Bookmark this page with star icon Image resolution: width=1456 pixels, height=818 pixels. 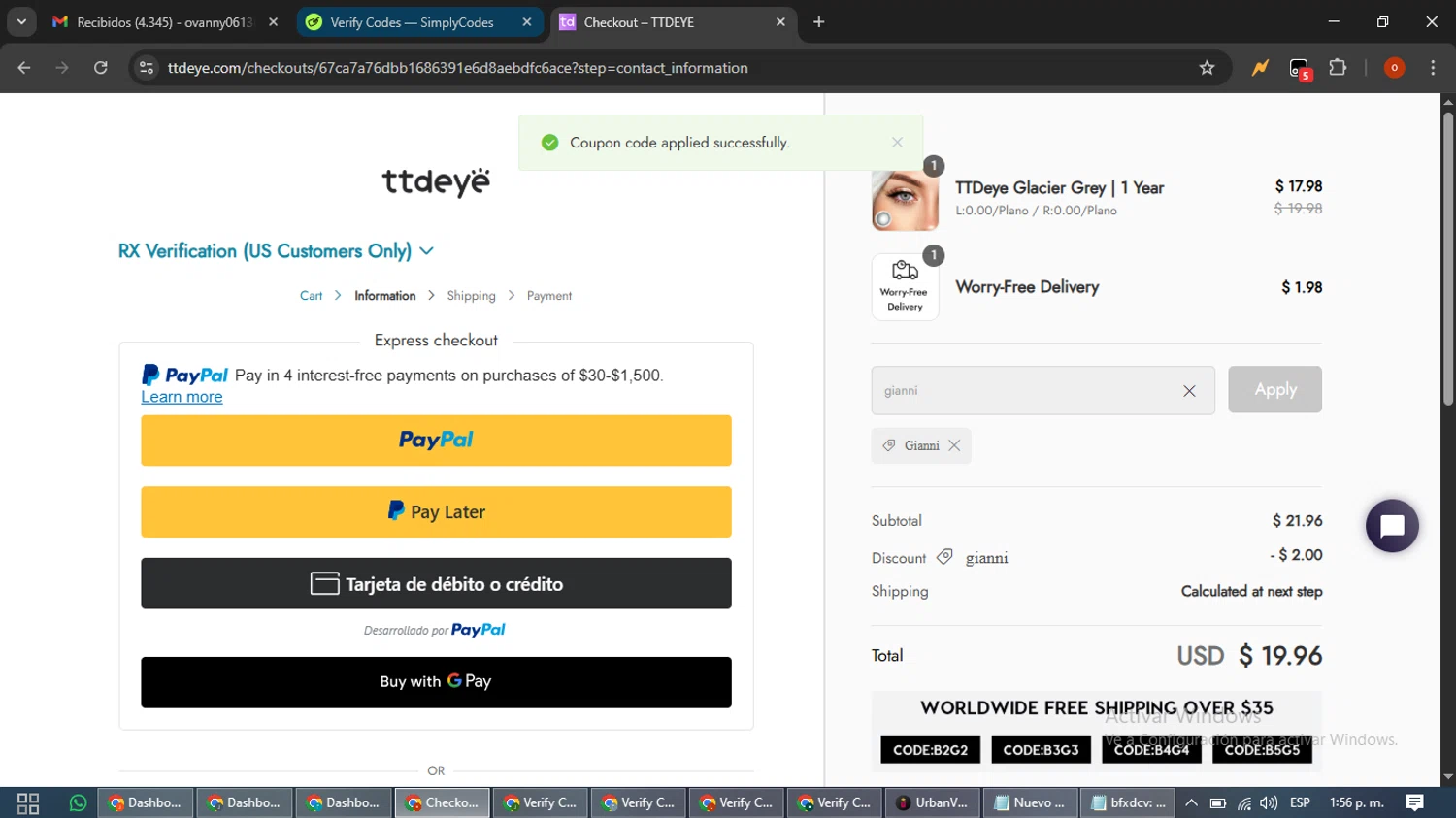click(x=1207, y=68)
